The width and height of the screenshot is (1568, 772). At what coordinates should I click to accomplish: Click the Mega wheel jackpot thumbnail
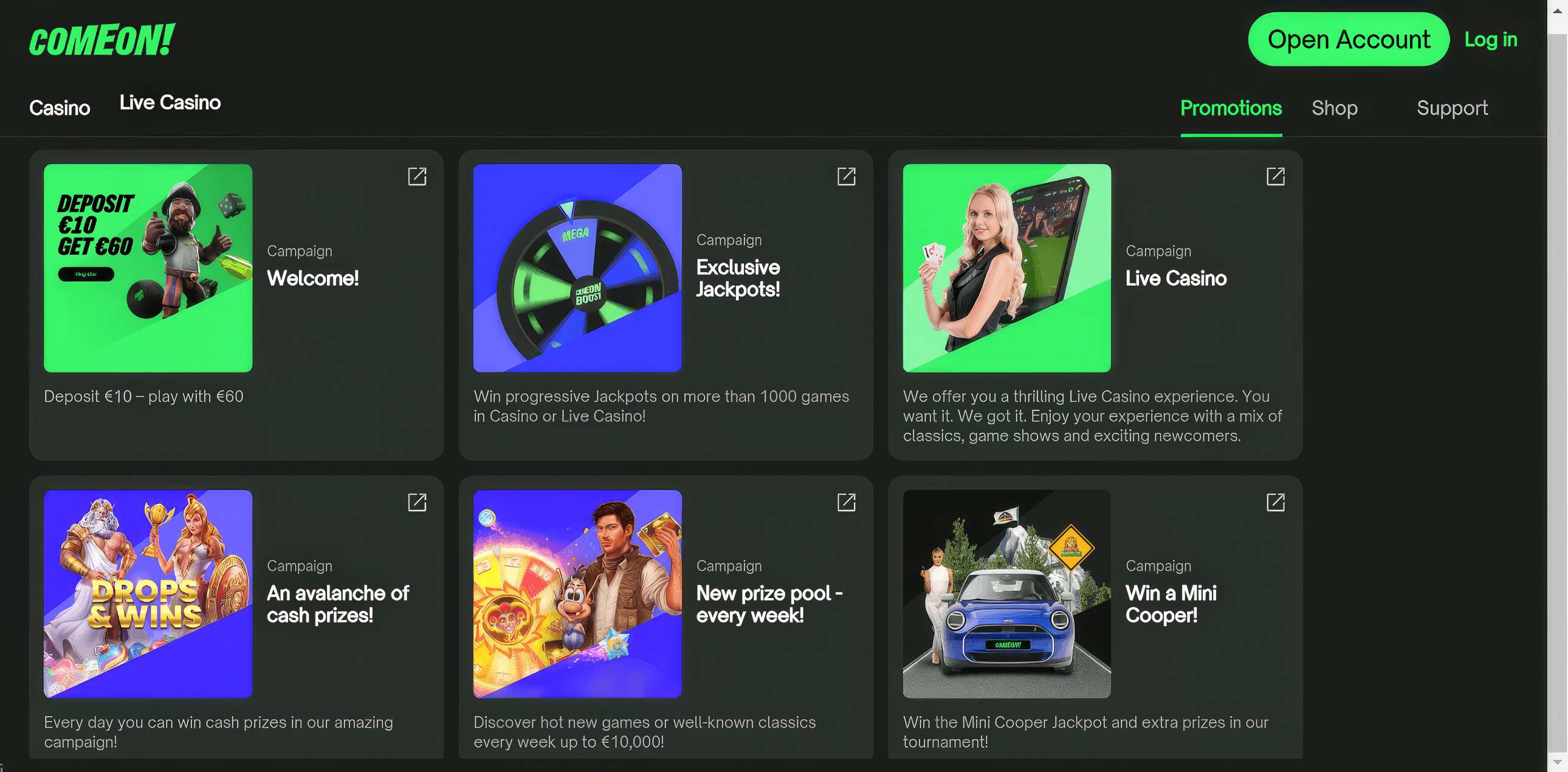577,268
